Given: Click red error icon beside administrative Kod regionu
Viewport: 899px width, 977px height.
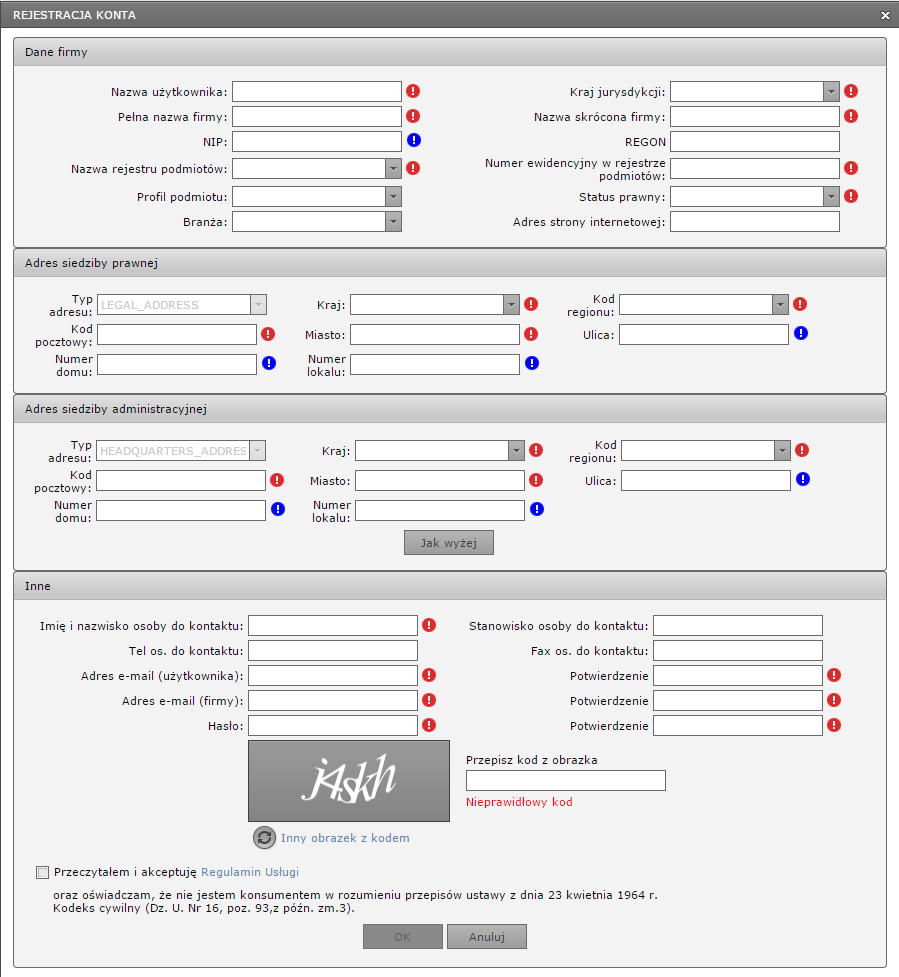Looking at the screenshot, I should pos(802,450).
